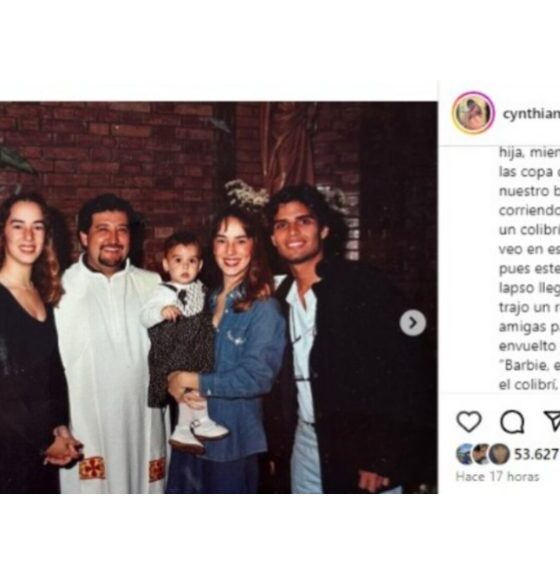This screenshot has height=575, width=560.
Task: Click the caption line "trajo un"
Action: 529,308
